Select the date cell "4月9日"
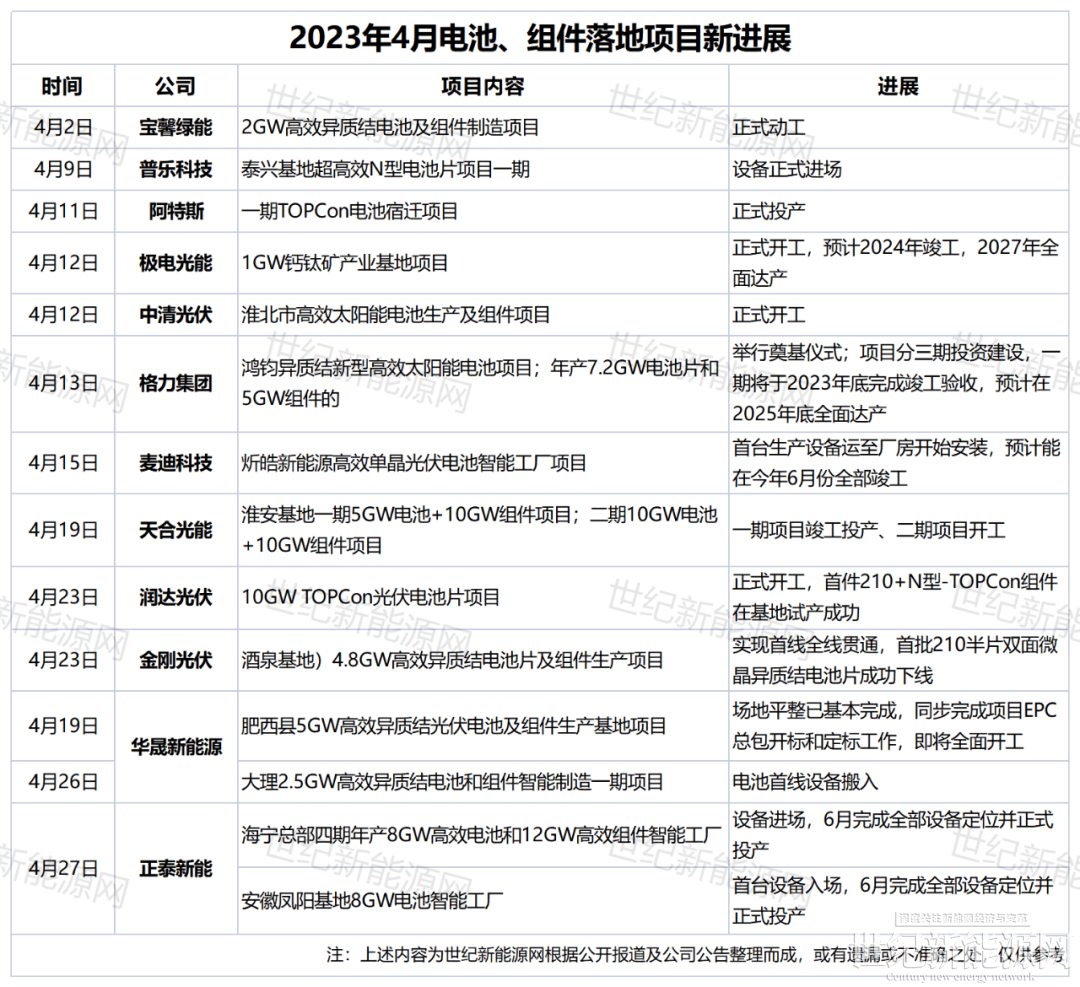Viewport: 1080px width, 987px height. tap(63, 169)
